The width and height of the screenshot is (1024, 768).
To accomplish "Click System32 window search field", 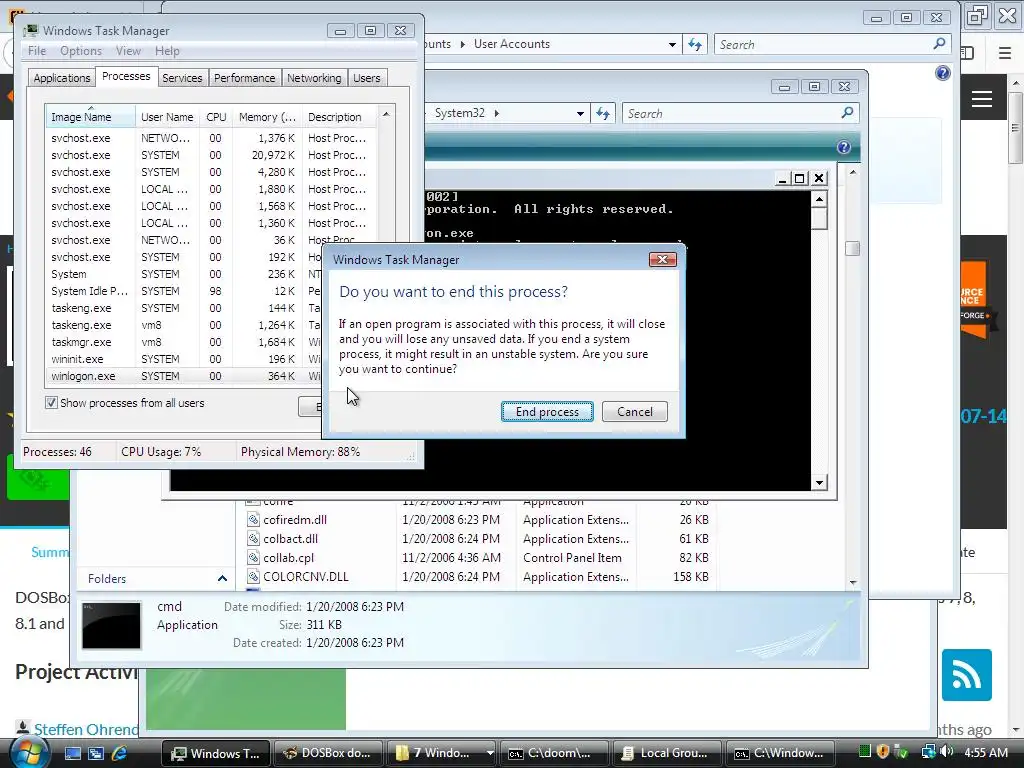I will 731,114.
